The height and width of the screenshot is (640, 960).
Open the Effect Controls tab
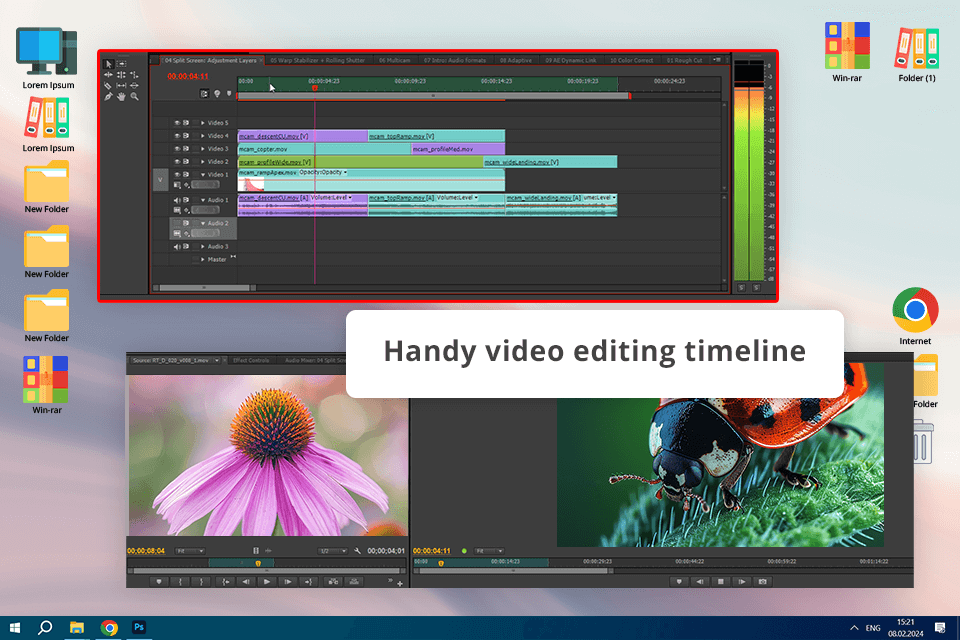251,360
